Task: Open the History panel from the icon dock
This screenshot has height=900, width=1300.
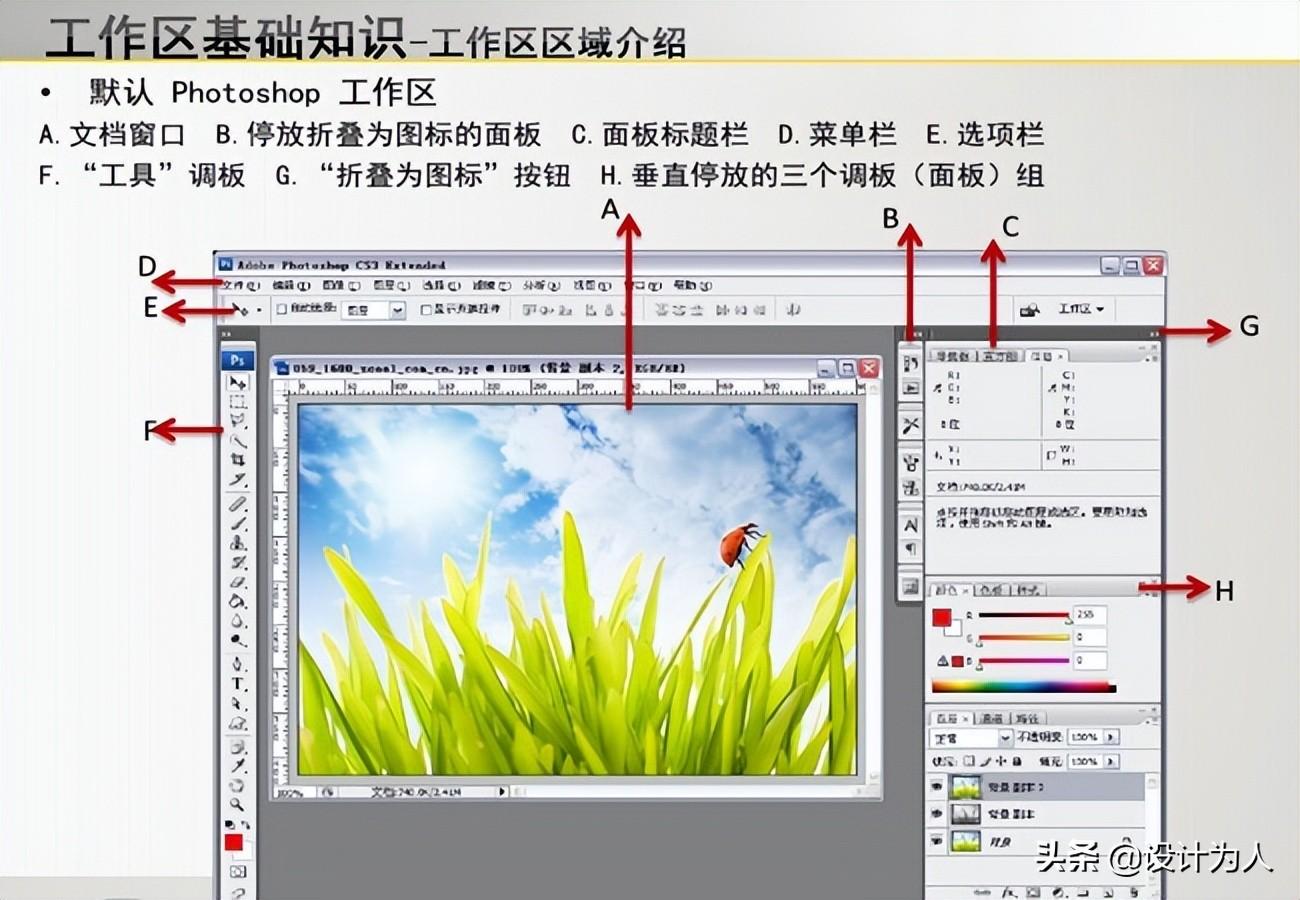Action: tap(911, 364)
